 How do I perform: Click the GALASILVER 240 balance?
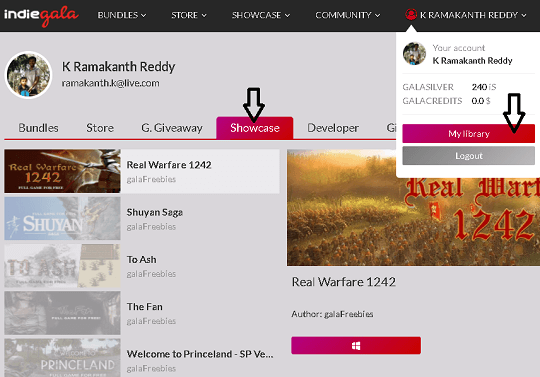(x=449, y=87)
